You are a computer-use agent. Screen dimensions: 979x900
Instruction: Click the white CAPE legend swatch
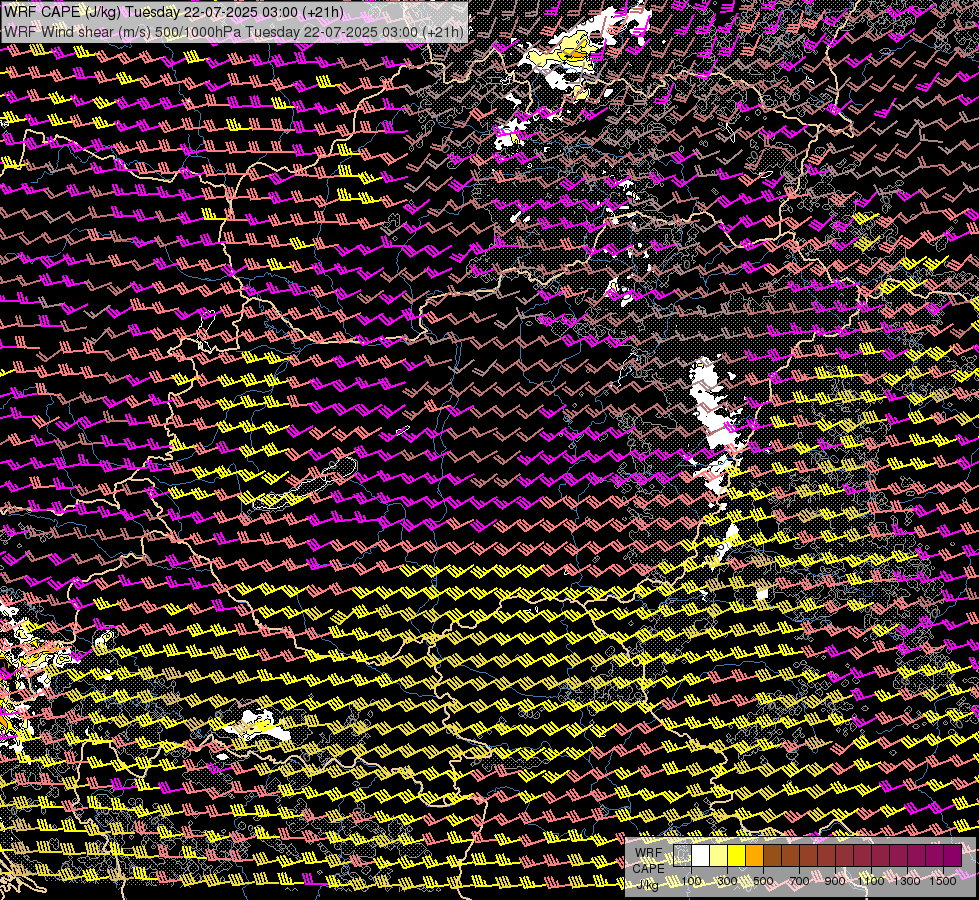(701, 855)
